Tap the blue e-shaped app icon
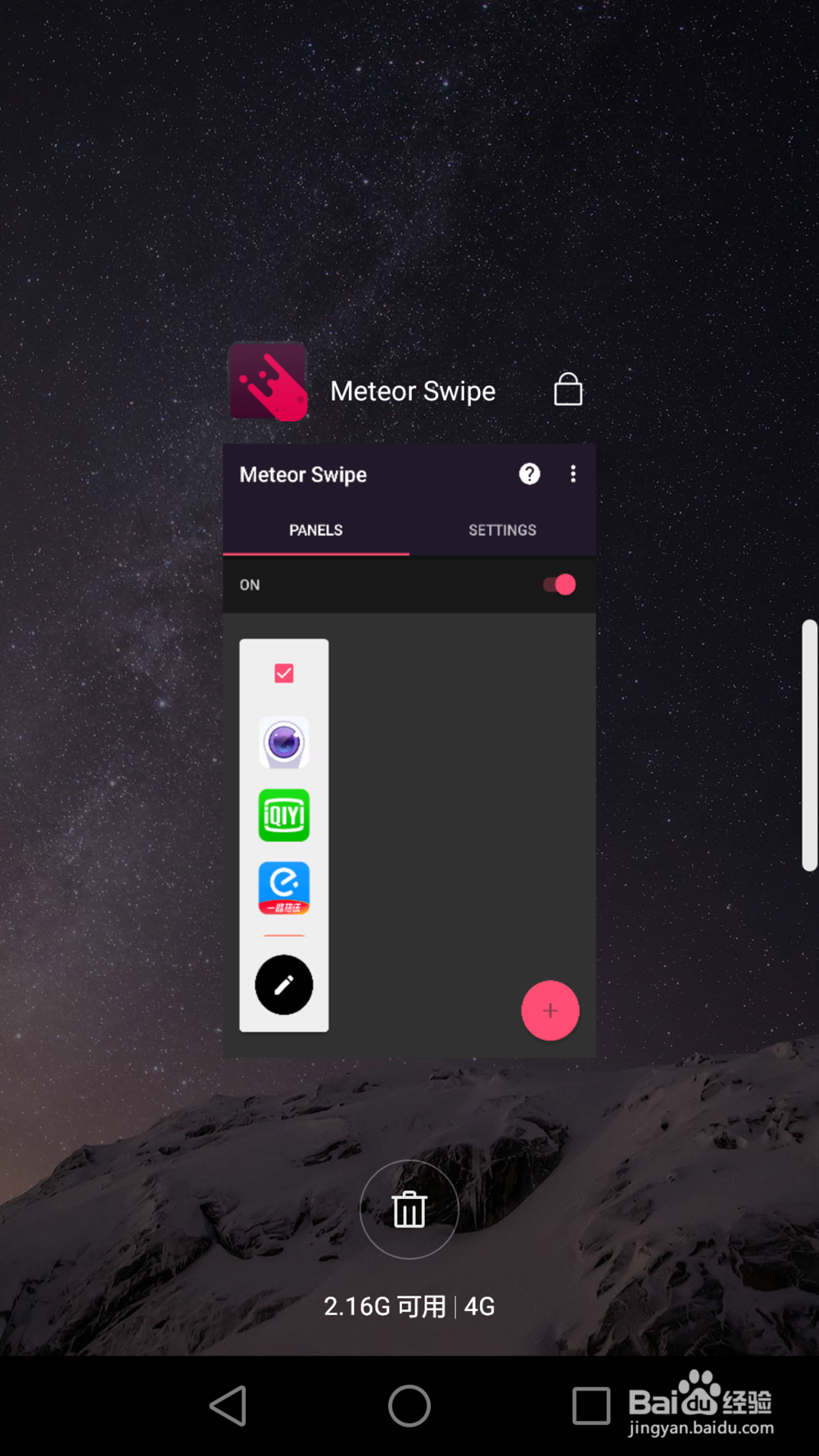 click(284, 888)
